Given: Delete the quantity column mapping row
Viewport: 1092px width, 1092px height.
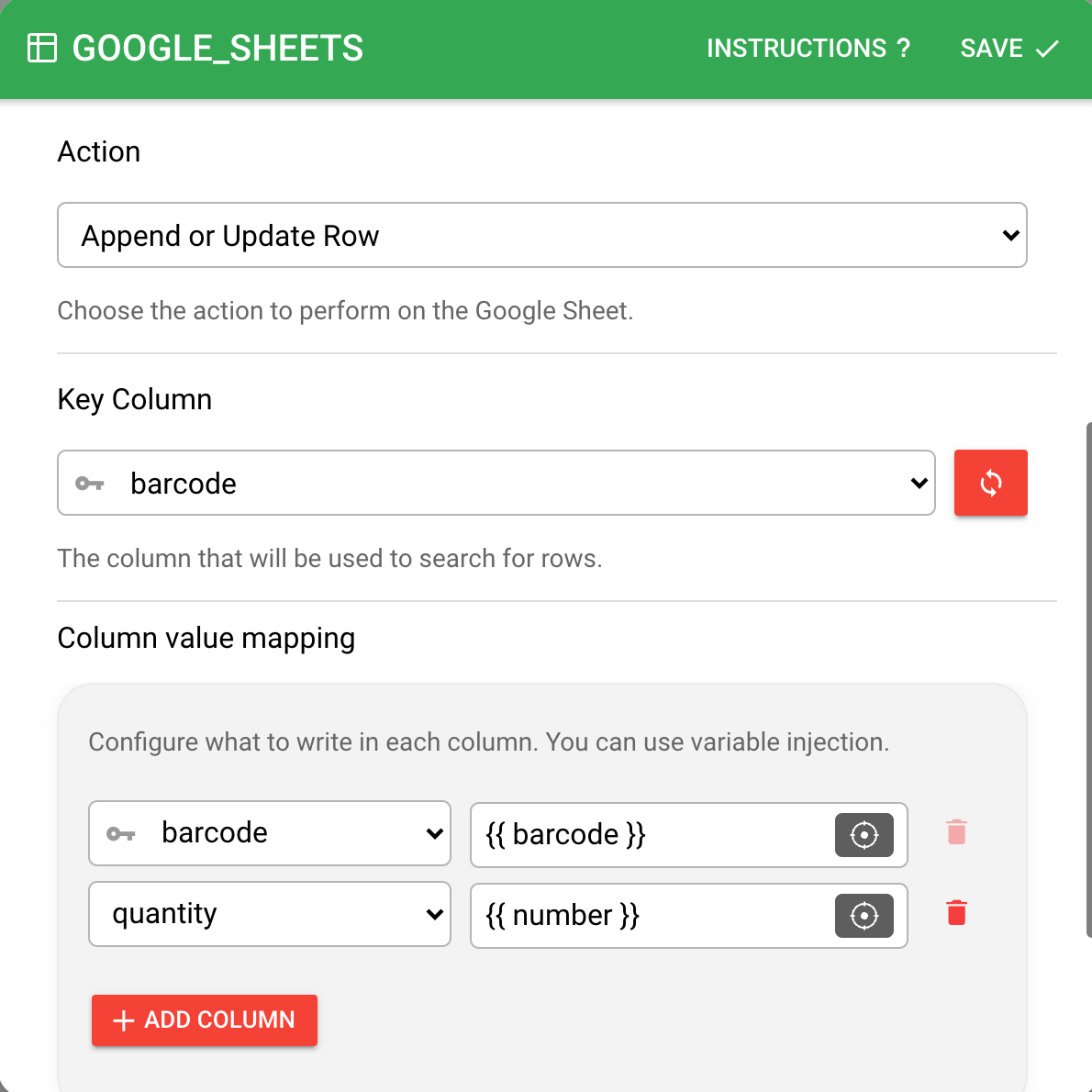Looking at the screenshot, I should 956,912.
